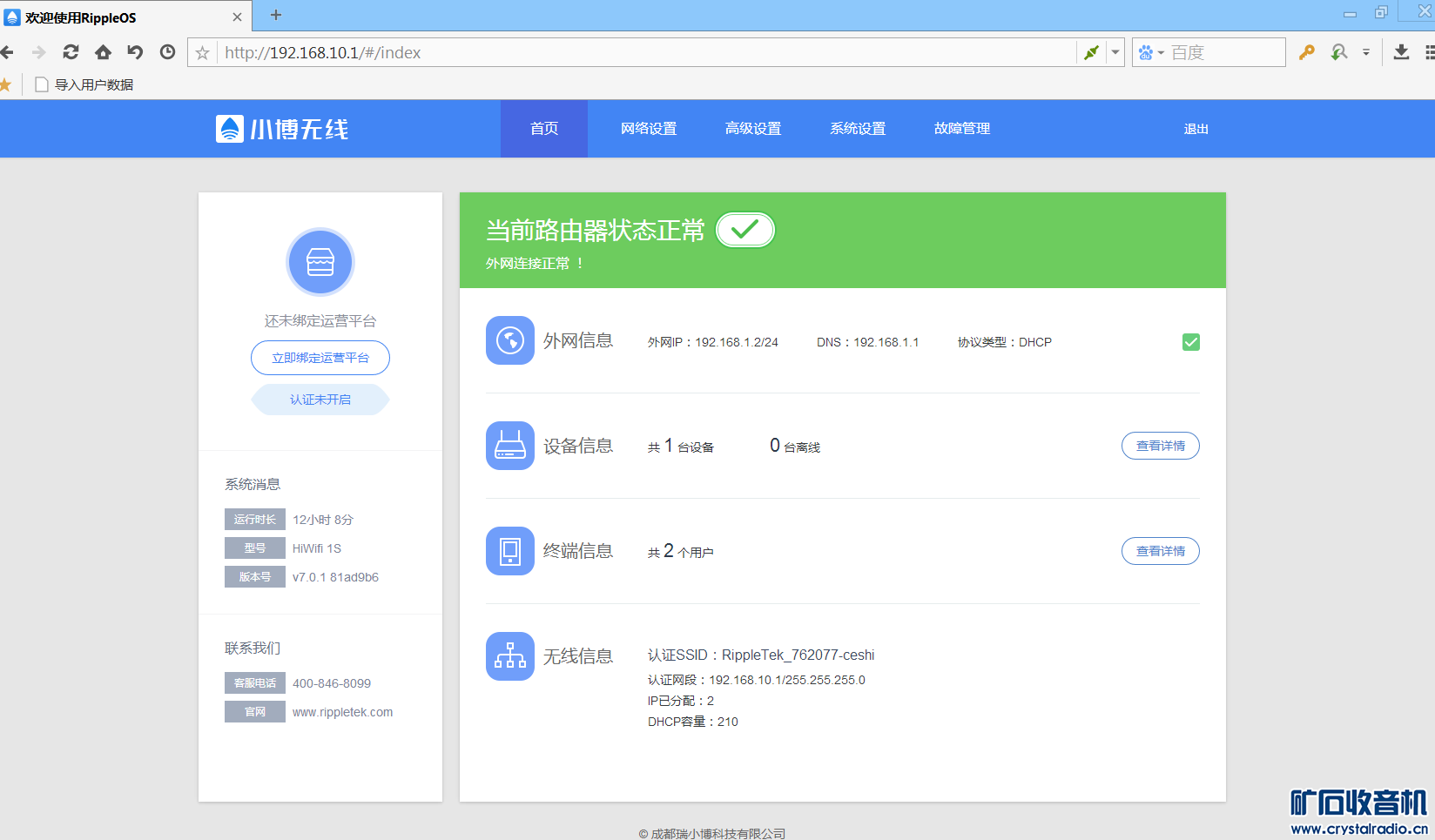
Task: Open the 系统设置 menu
Action: coord(858,129)
